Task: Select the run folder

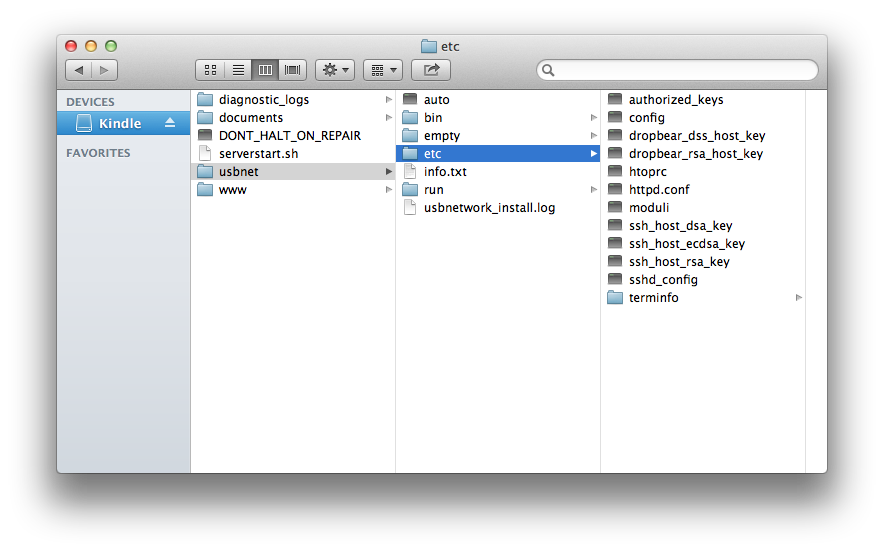Action: coord(498,189)
